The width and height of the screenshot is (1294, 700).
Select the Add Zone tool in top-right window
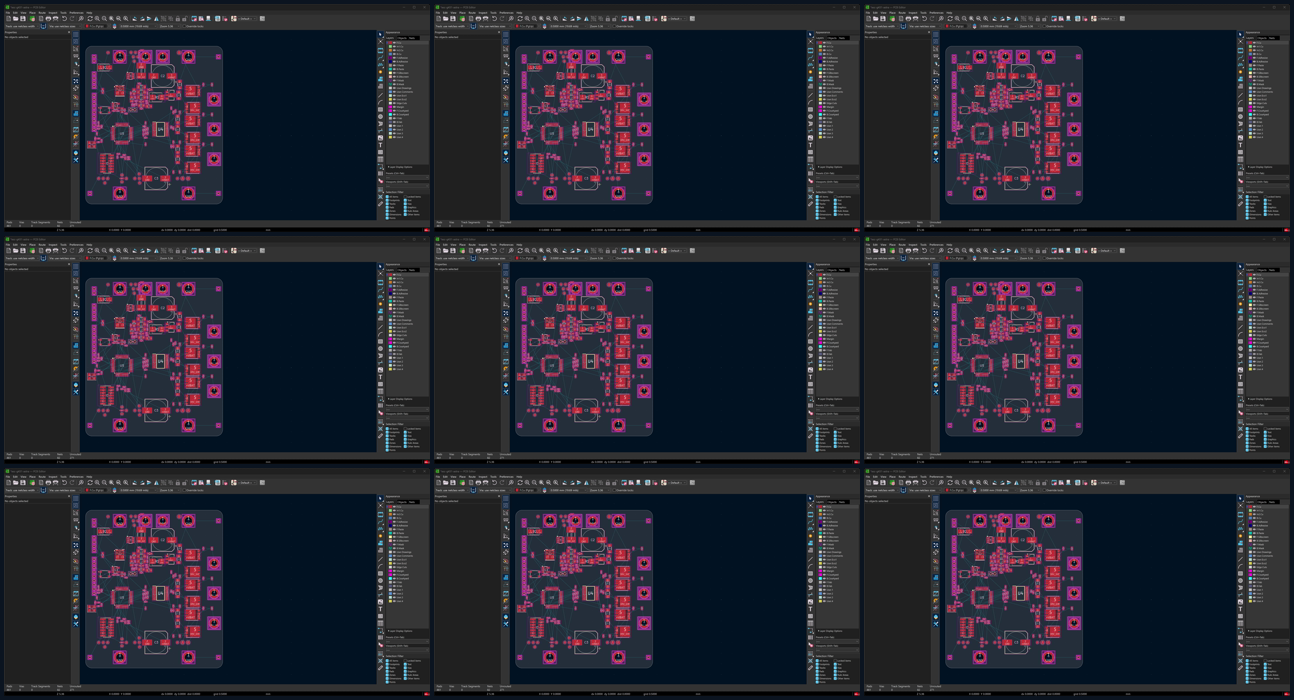point(1240,79)
